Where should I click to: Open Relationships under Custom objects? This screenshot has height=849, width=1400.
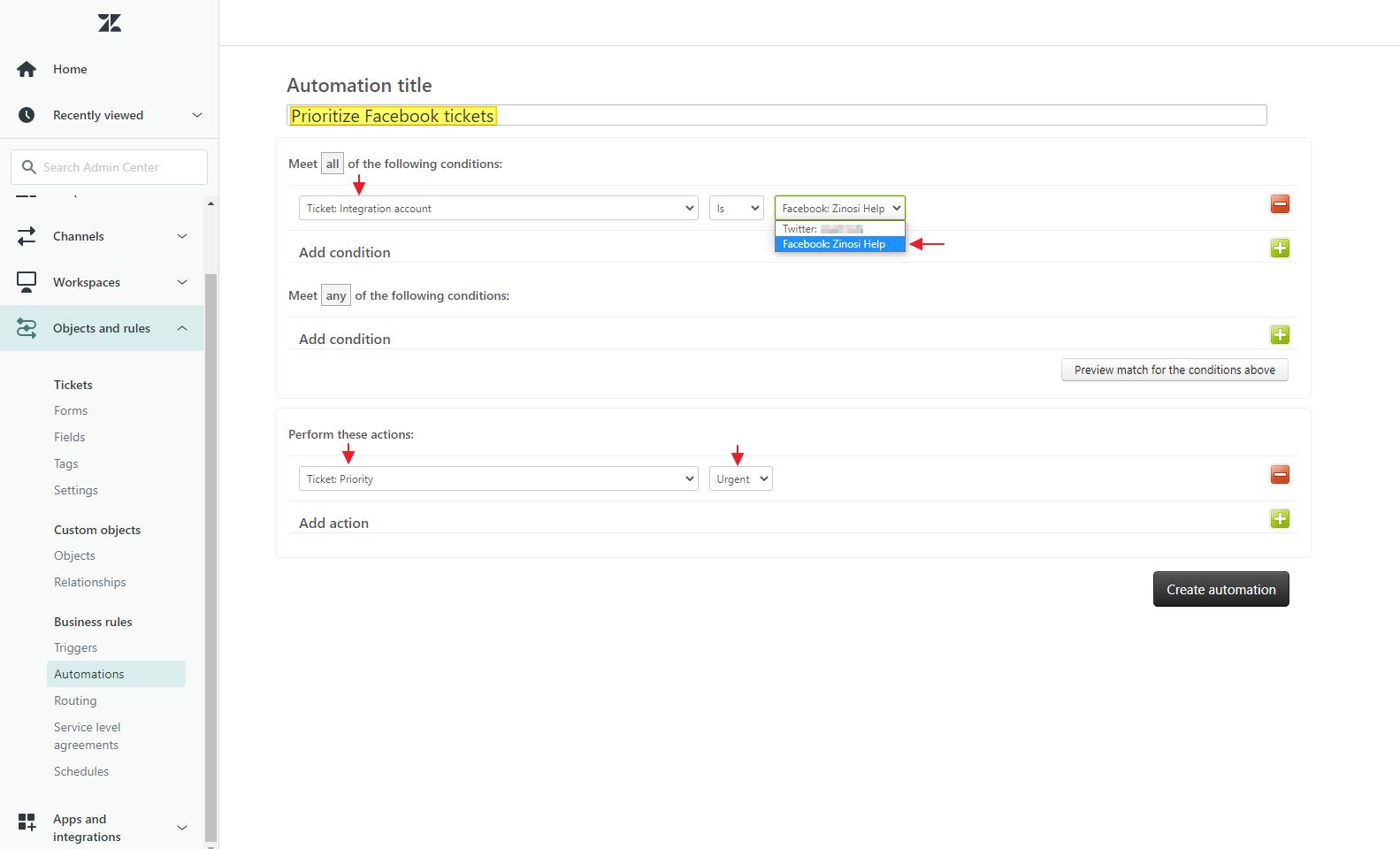click(90, 582)
